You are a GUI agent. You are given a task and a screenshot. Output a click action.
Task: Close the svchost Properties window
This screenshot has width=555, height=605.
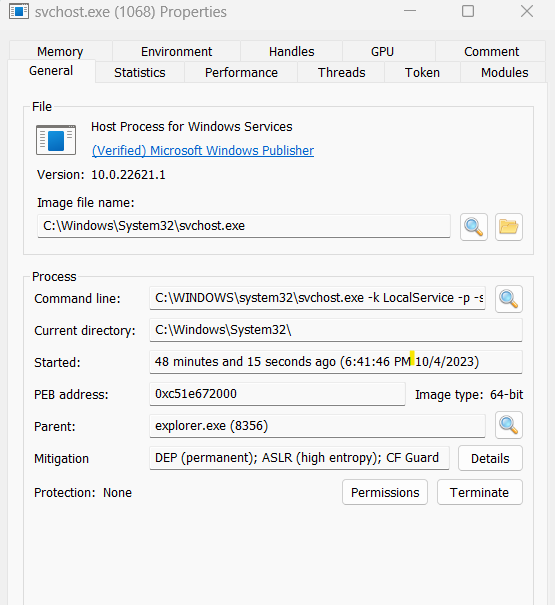click(527, 11)
